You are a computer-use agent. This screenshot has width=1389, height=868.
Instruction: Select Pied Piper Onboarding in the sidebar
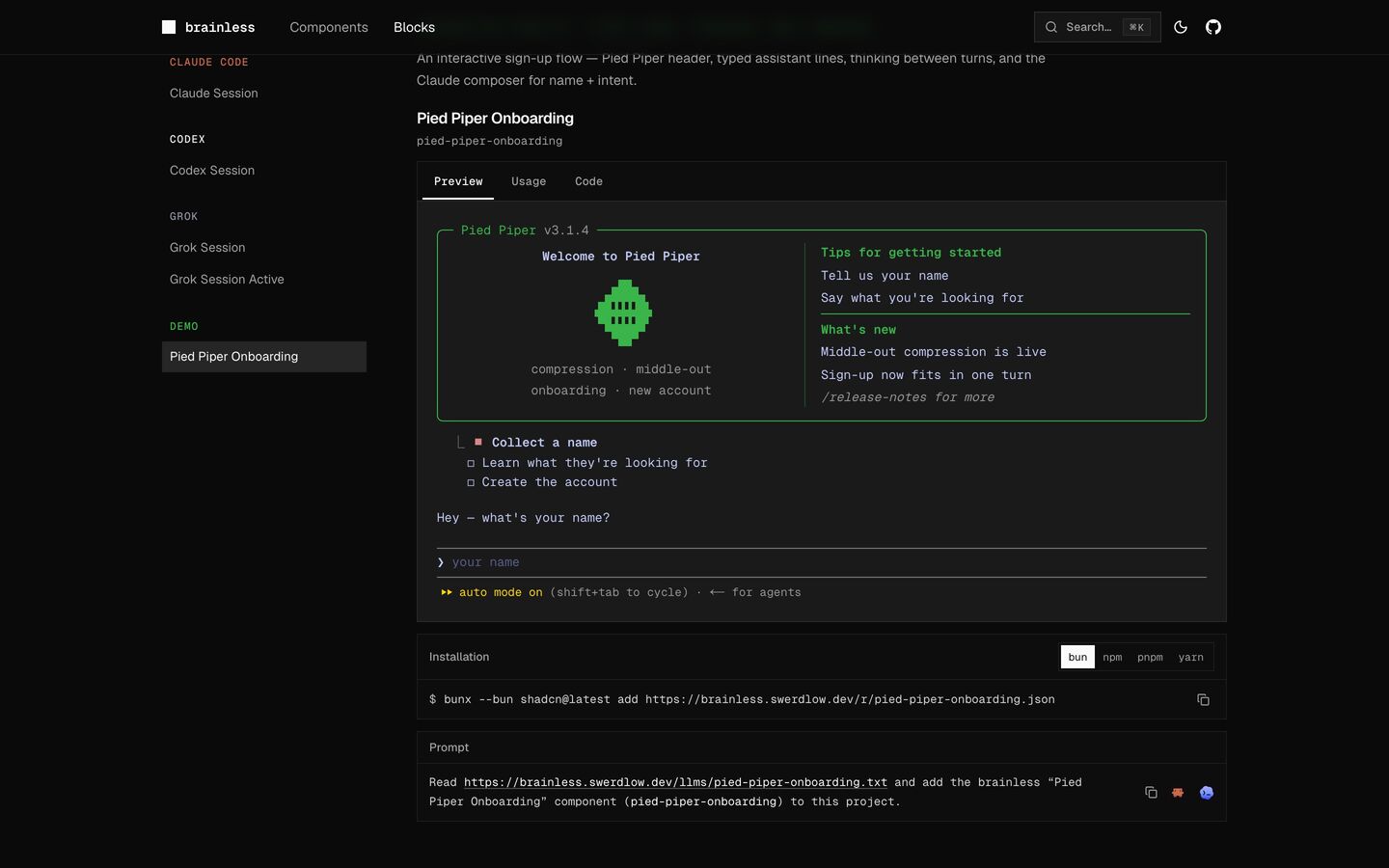coord(264,357)
